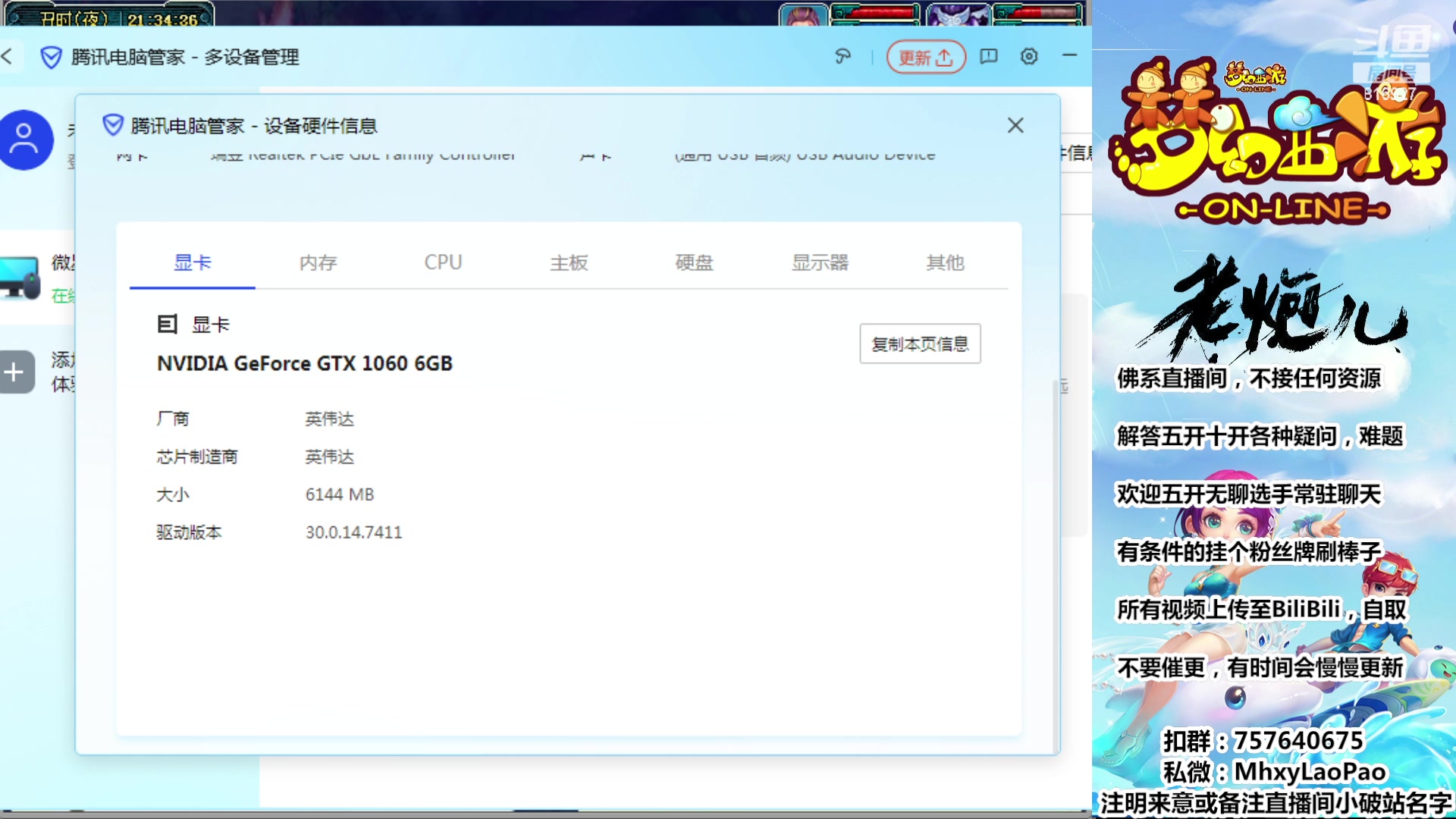Click the 厂商 value 英伟达

pos(329,419)
